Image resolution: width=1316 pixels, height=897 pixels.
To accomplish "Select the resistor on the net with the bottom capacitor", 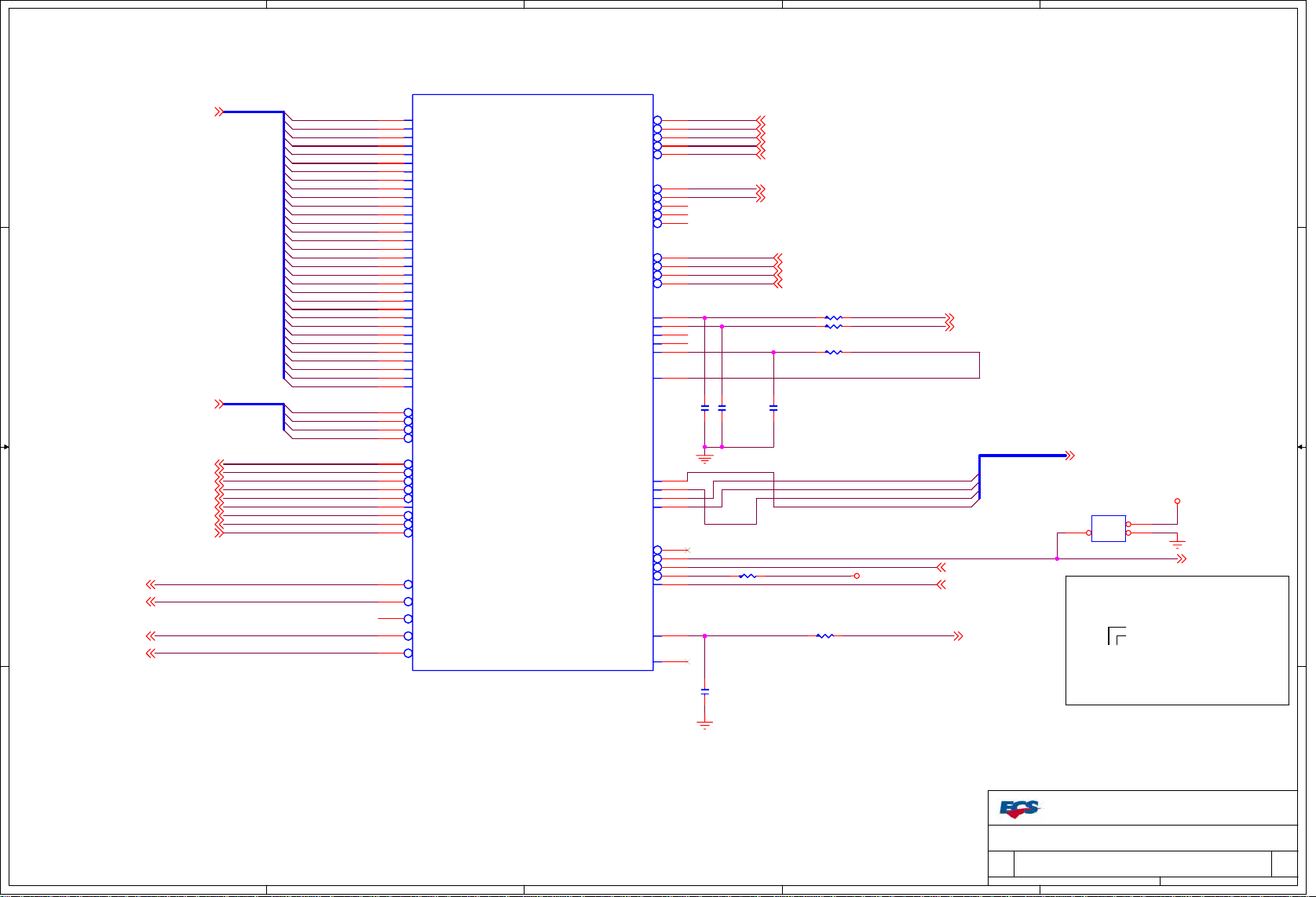I will point(824,635).
